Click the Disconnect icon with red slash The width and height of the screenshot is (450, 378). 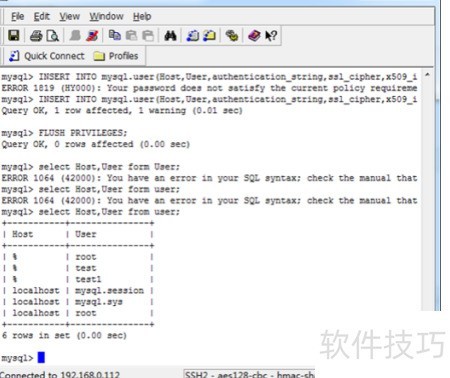tap(92, 36)
